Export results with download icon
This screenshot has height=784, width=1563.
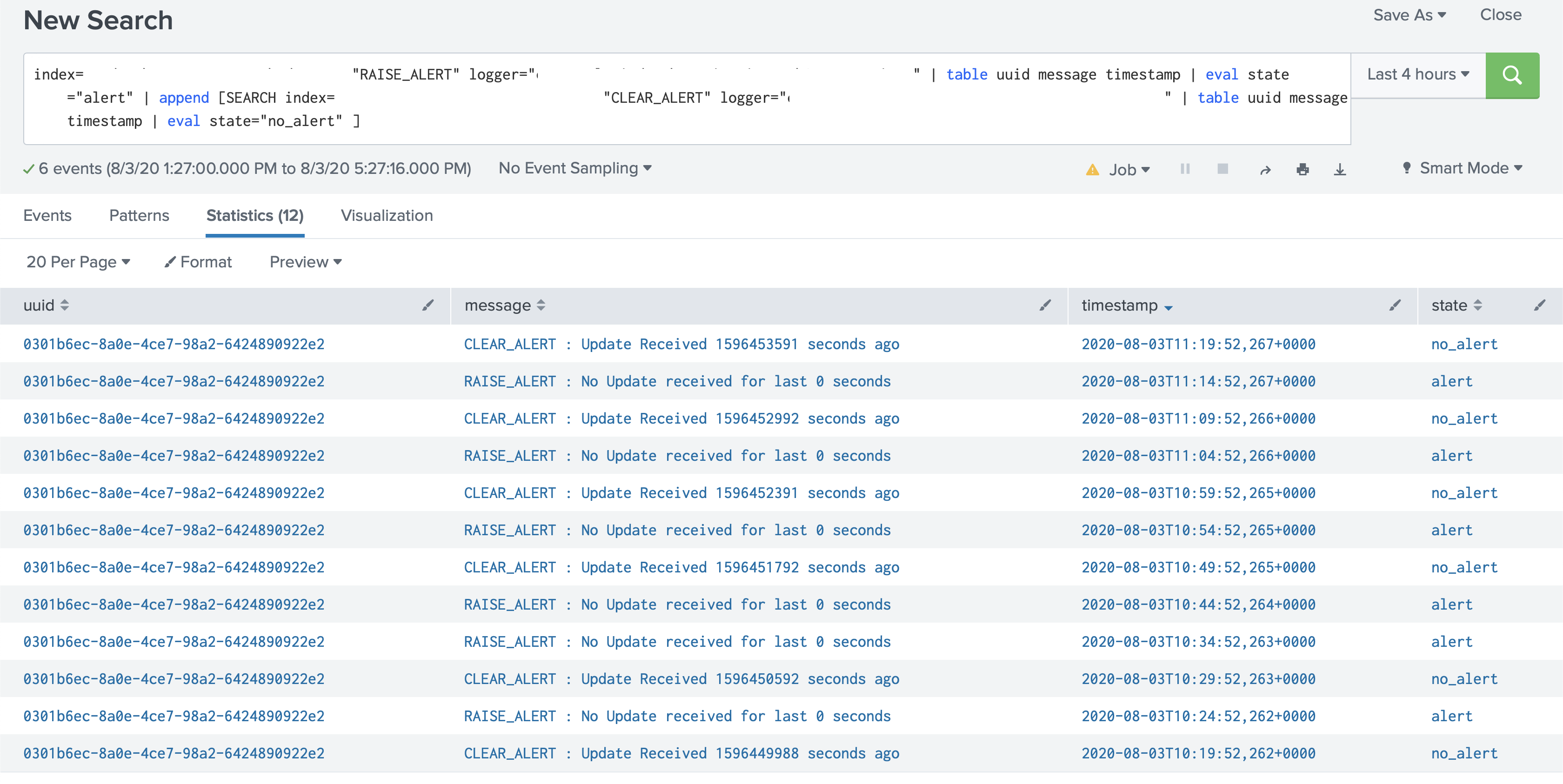pos(1340,170)
